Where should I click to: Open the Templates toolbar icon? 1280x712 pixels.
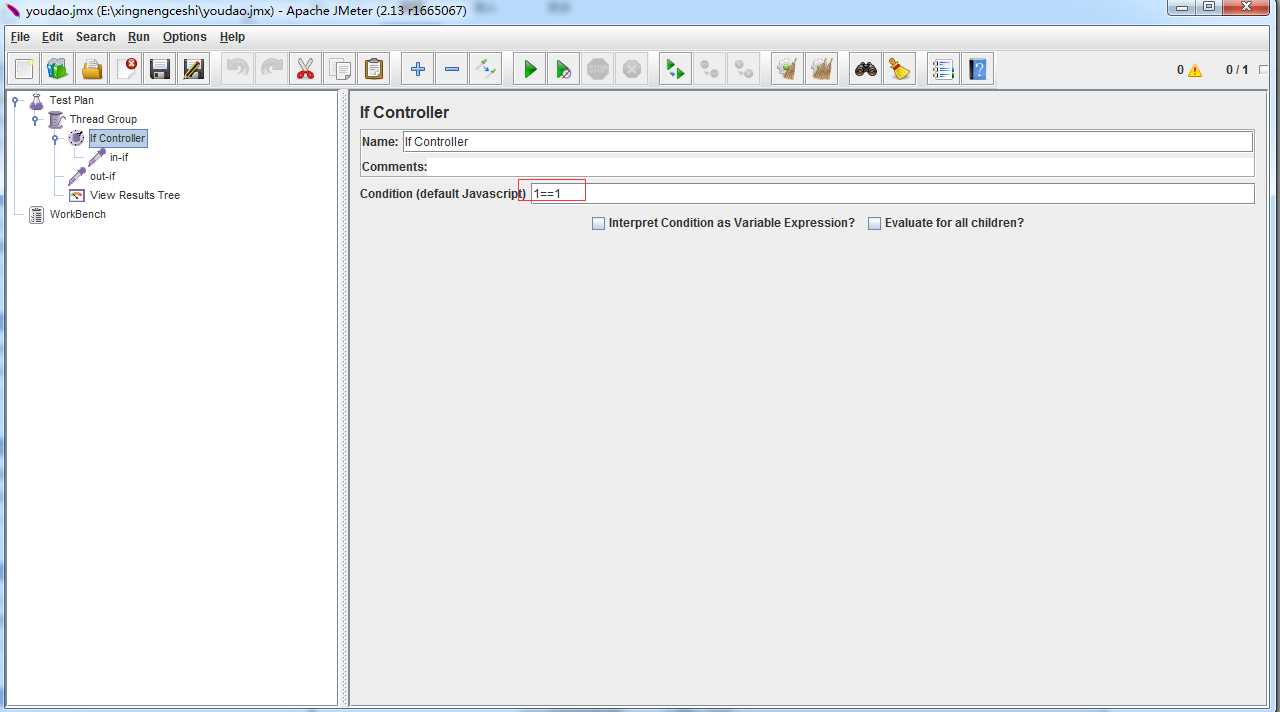58,69
